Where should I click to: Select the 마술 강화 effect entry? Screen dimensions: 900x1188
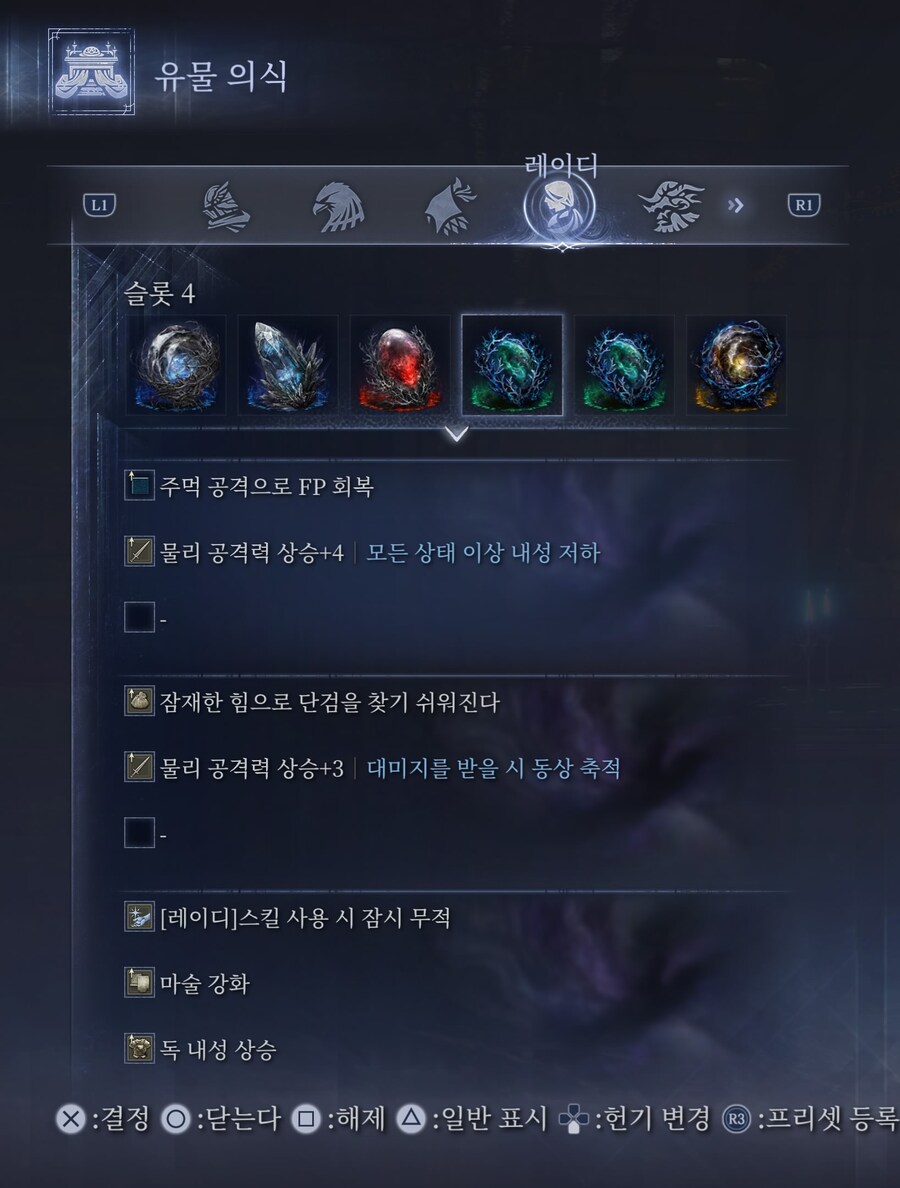[x=187, y=983]
